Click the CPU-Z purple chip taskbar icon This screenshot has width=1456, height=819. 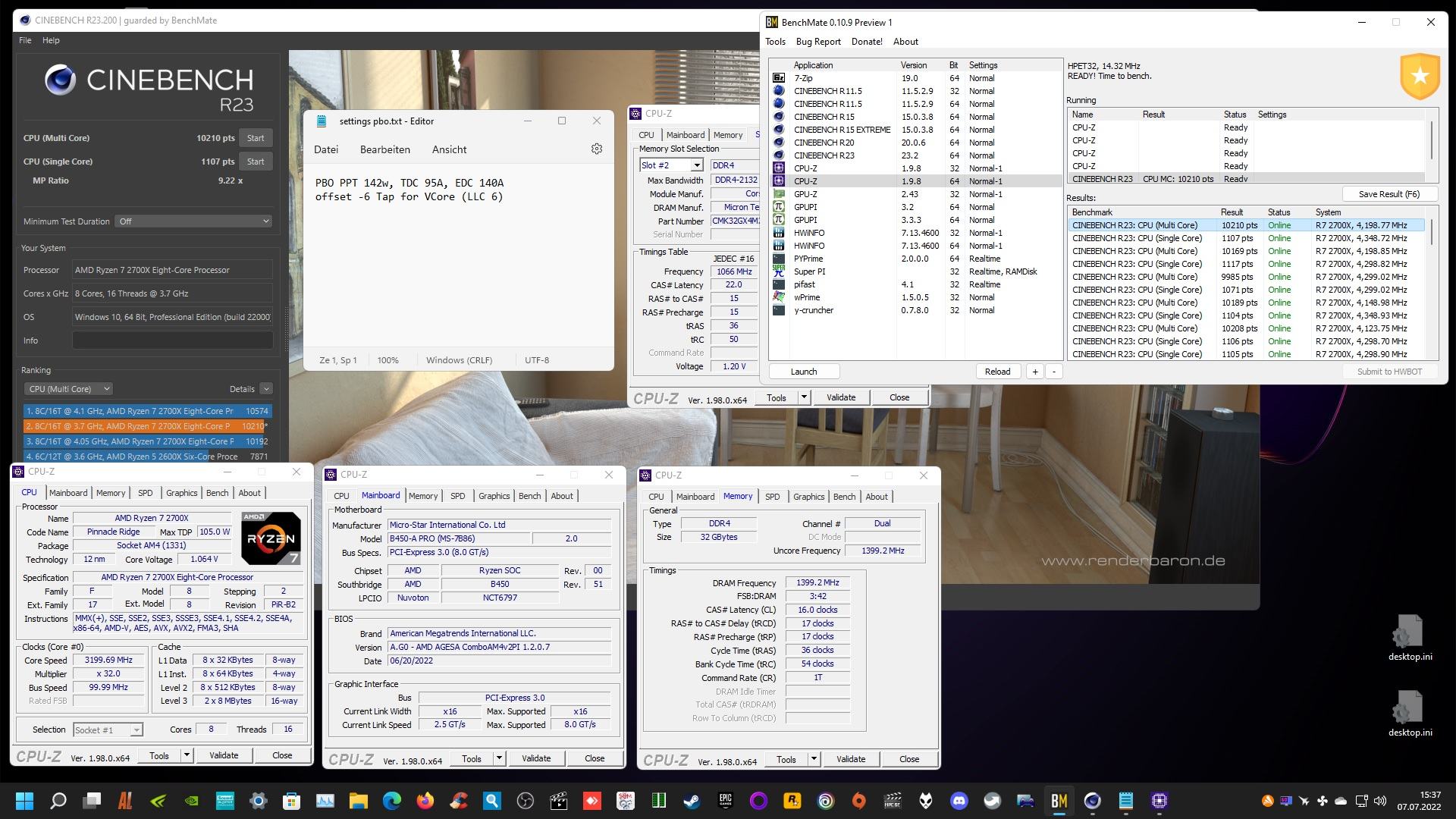(1159, 801)
